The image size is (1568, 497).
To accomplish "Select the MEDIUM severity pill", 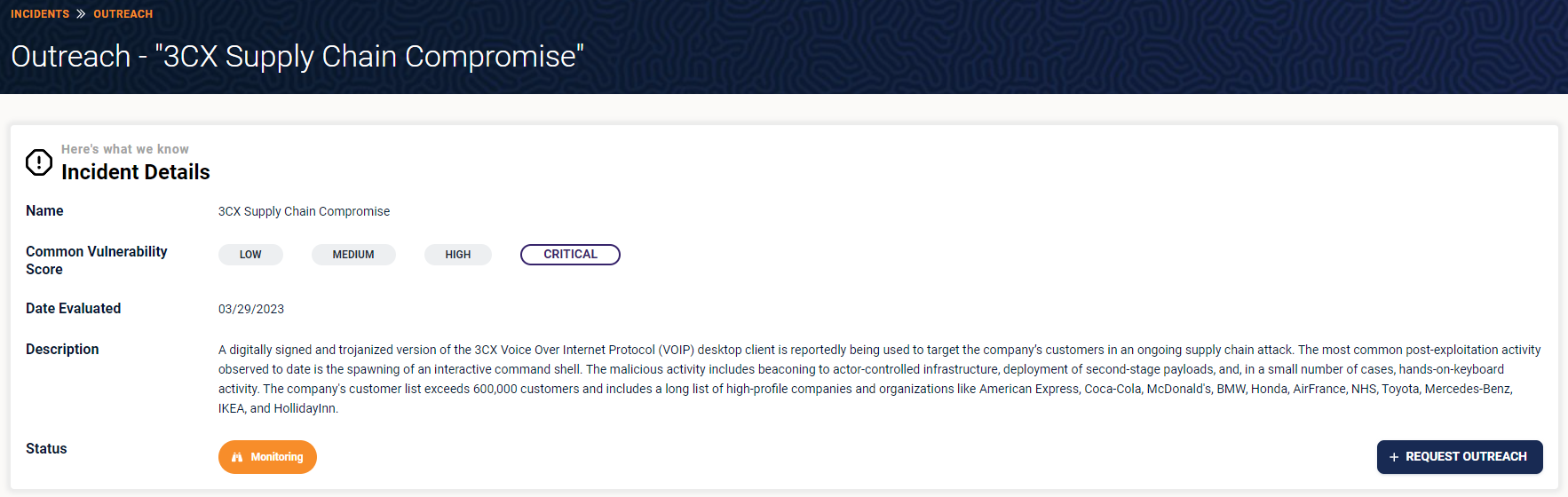I will (353, 255).
